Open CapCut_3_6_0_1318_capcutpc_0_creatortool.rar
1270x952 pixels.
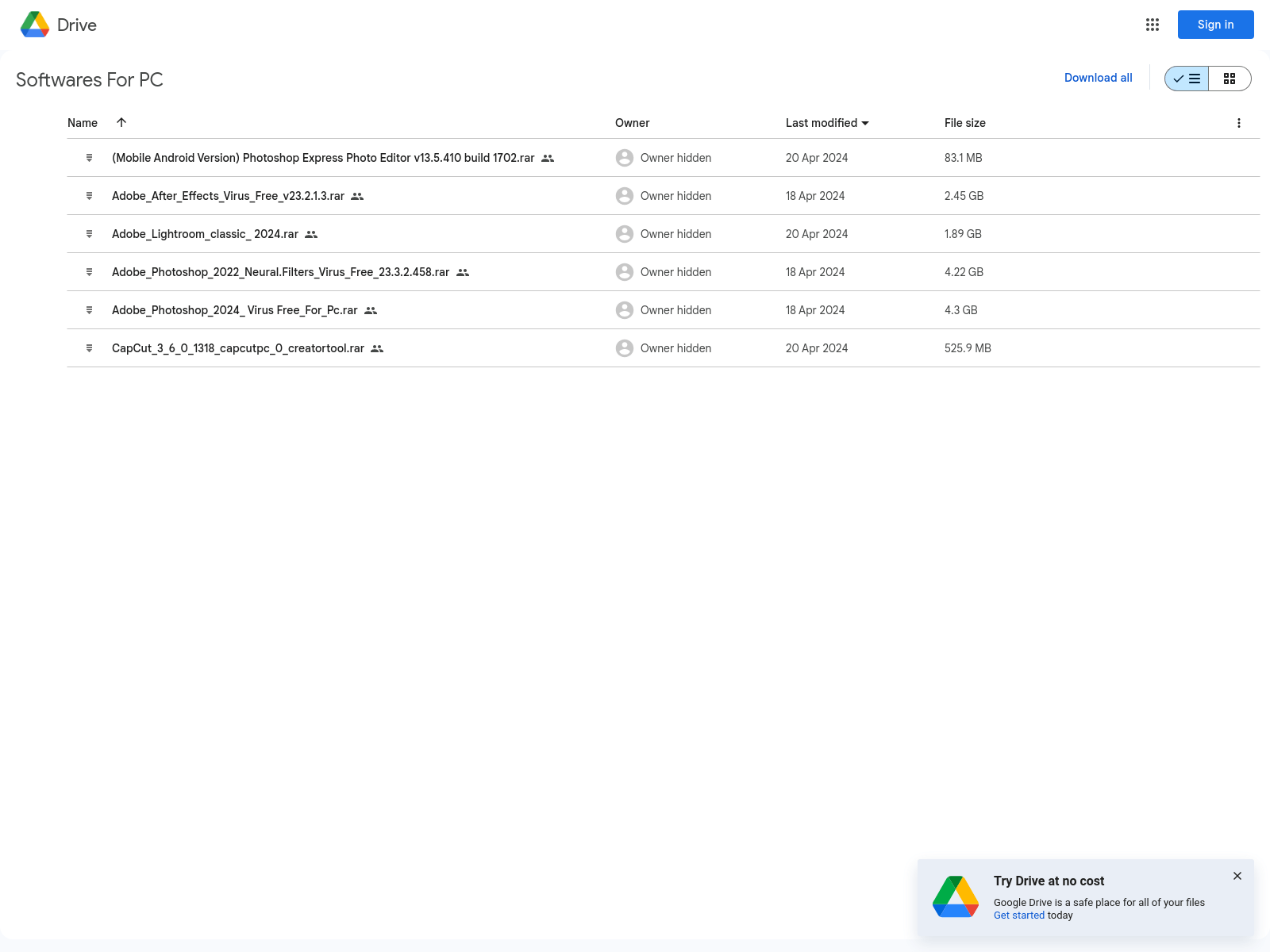pyautogui.click(x=237, y=348)
